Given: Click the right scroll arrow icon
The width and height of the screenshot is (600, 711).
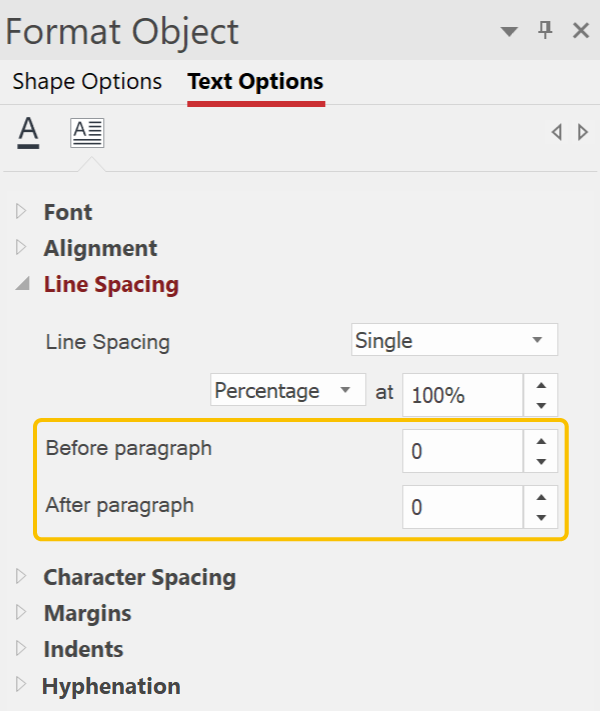Looking at the screenshot, I should point(582,132).
